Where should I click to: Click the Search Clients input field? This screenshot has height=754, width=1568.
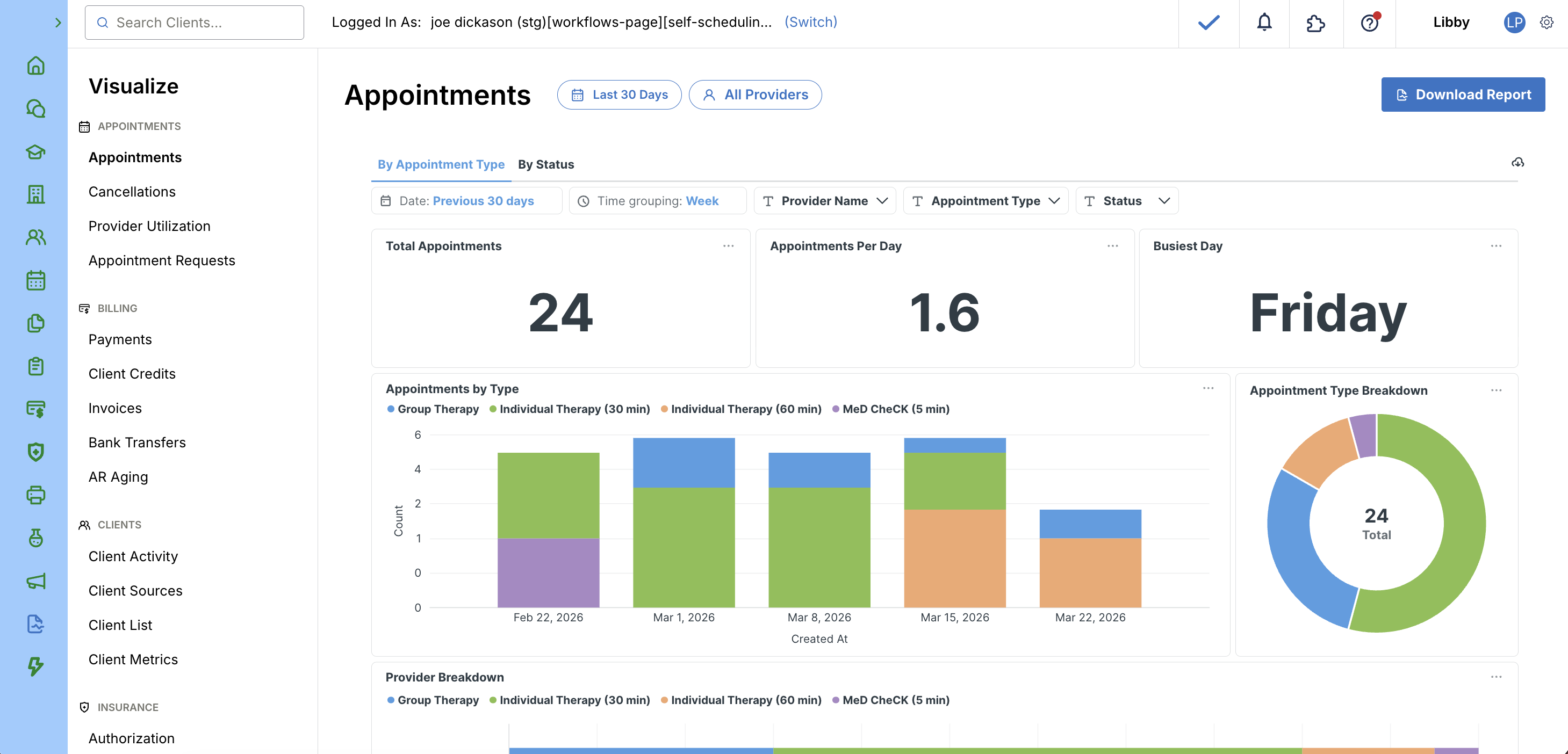(195, 23)
